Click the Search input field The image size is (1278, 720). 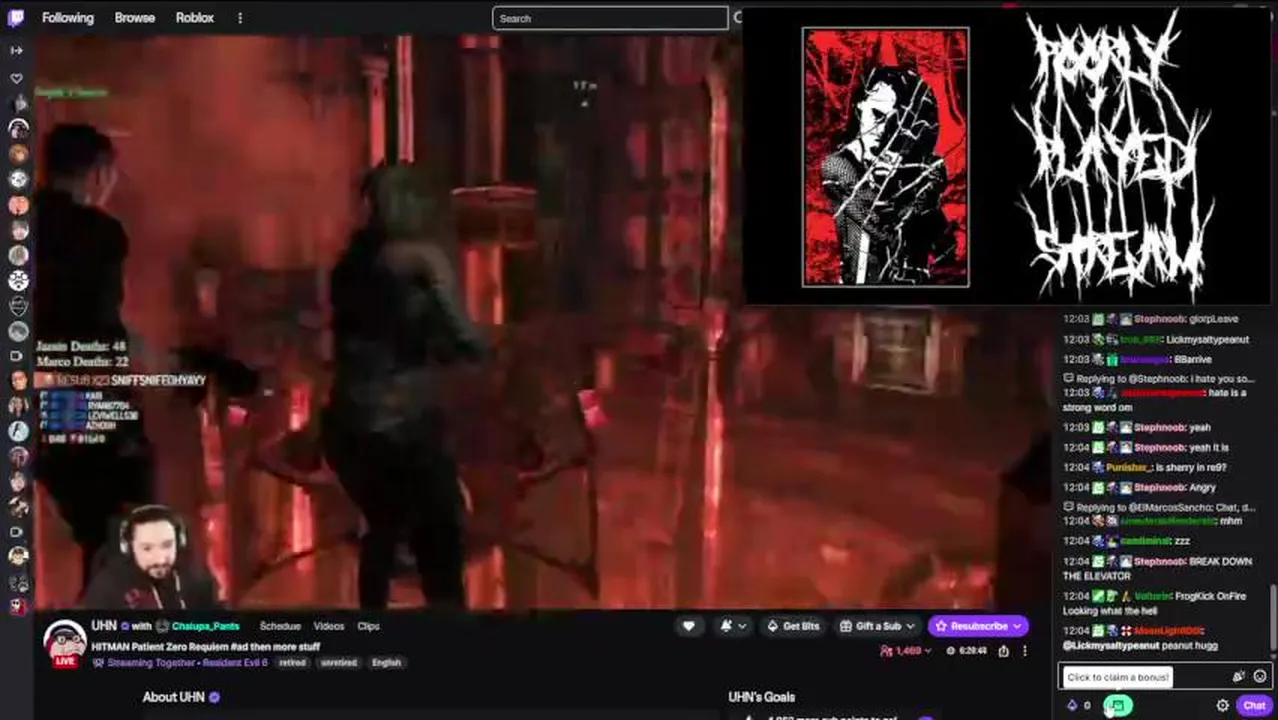pyautogui.click(x=610, y=18)
